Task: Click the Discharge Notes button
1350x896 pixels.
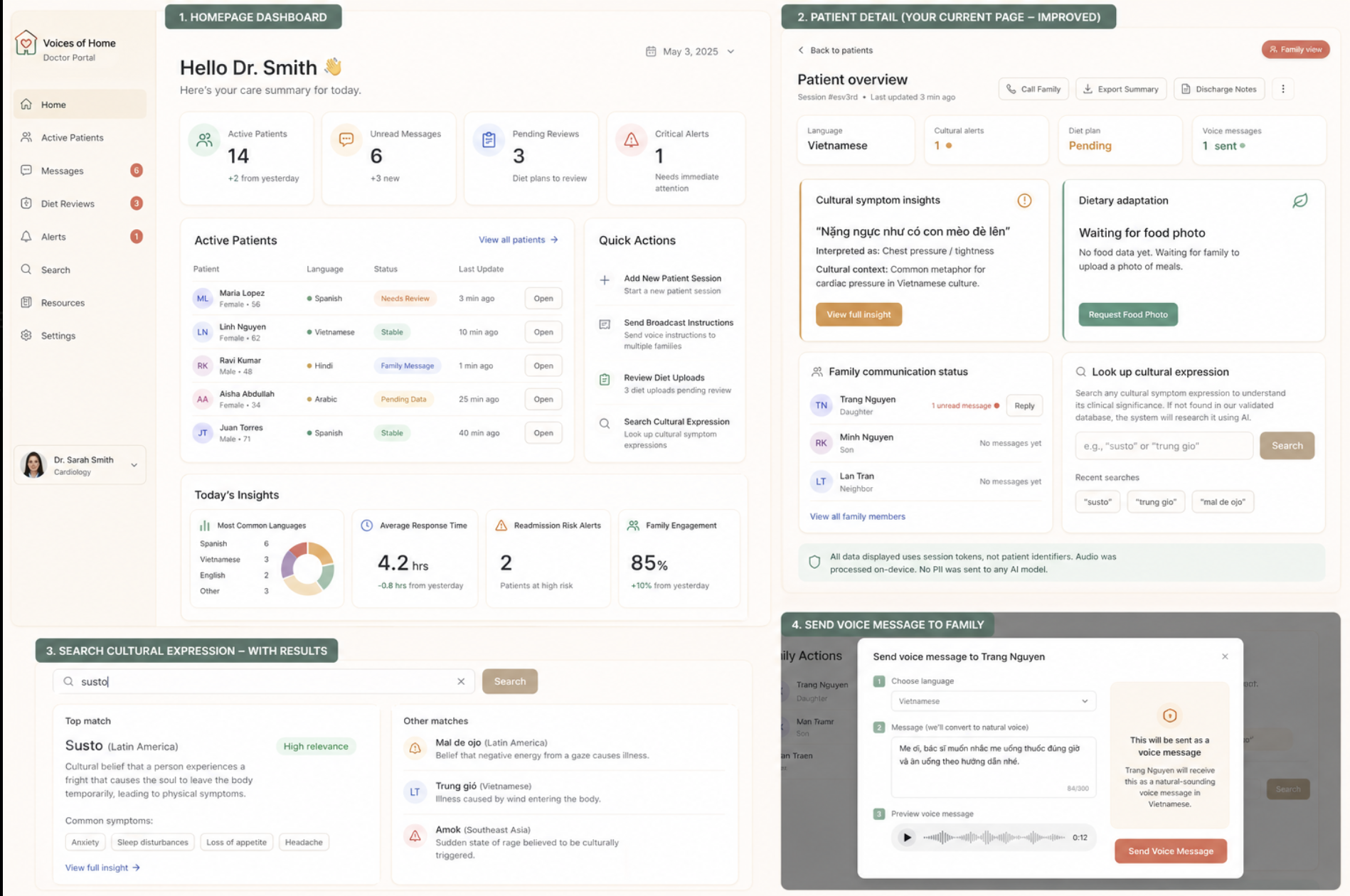Action: point(1219,89)
